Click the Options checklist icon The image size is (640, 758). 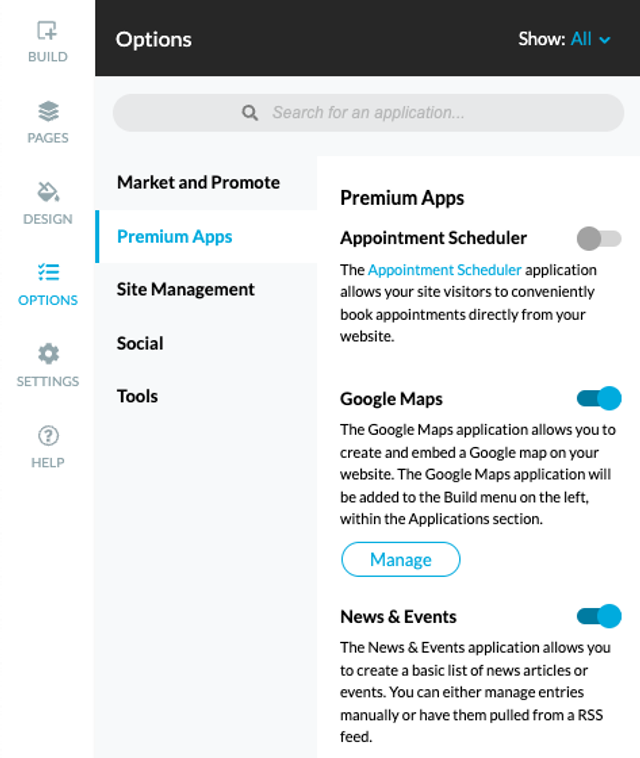(48, 272)
